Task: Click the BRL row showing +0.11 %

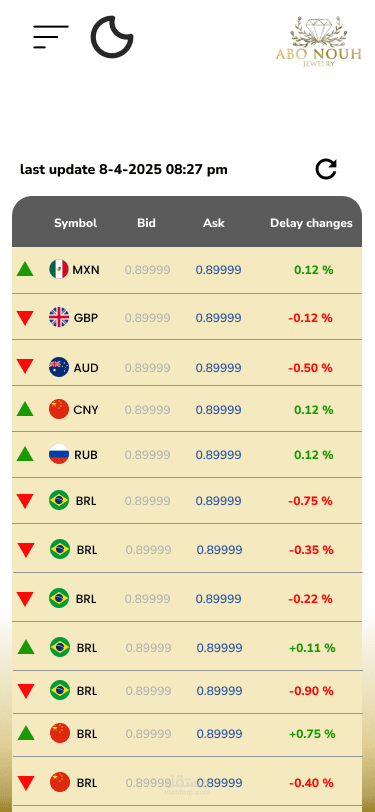Action: coord(187,647)
